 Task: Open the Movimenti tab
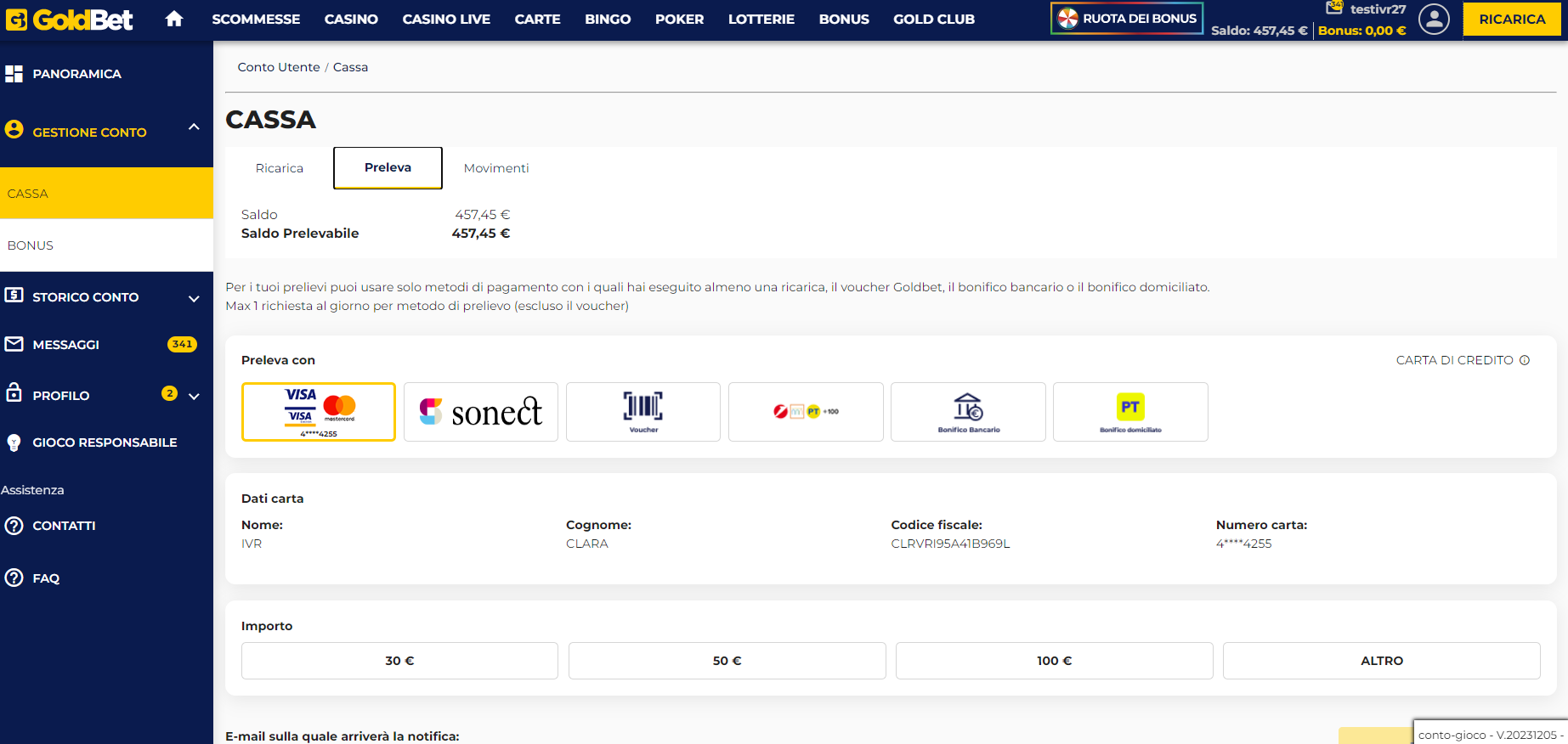coord(496,168)
